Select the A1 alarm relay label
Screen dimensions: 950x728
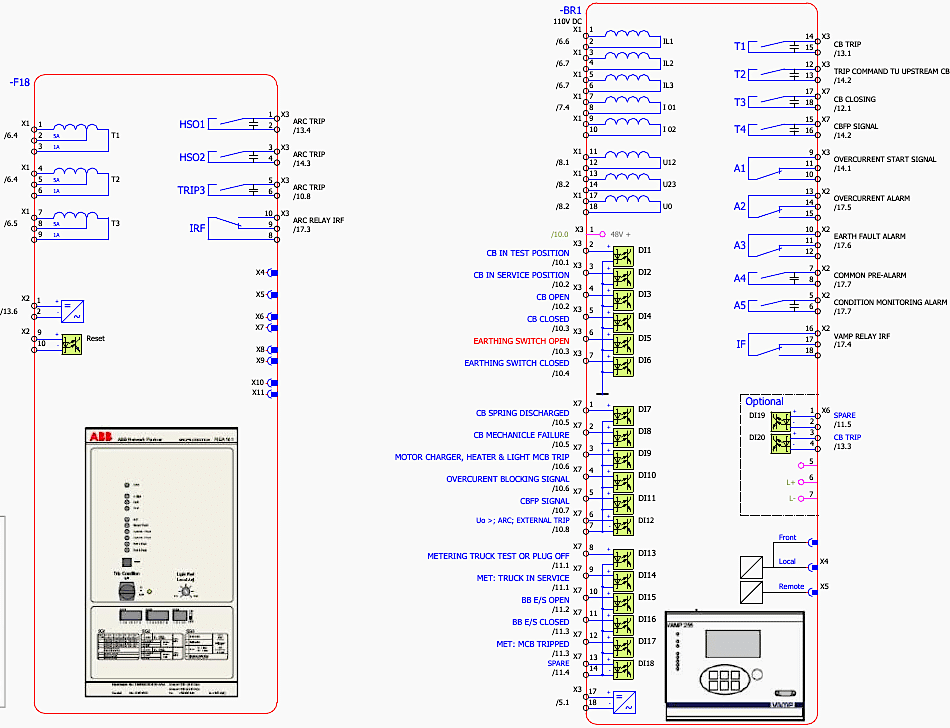tap(740, 168)
